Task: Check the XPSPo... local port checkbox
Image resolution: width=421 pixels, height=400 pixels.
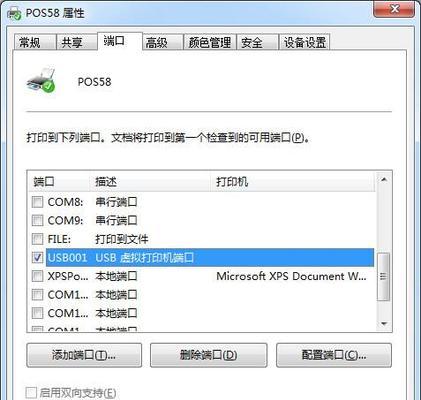Action: click(37, 276)
